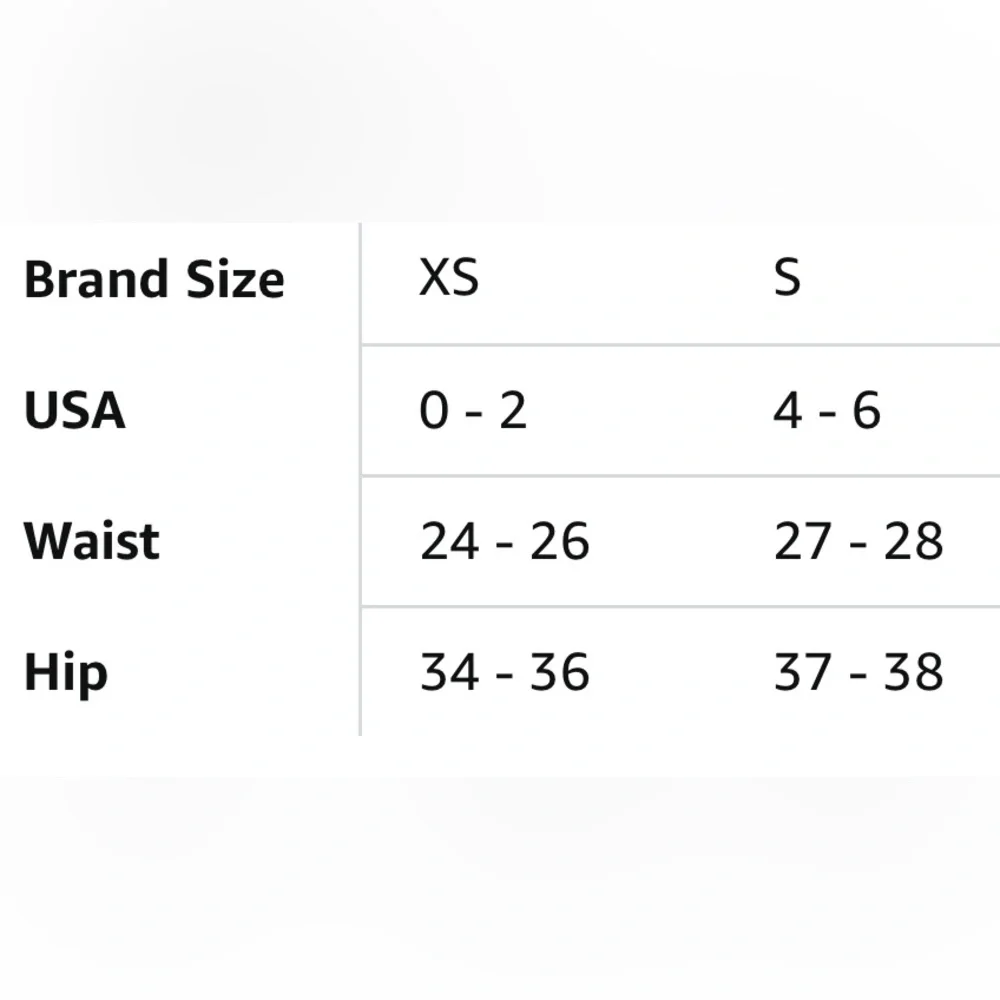The width and height of the screenshot is (1000, 1000).
Task: Click the Brand Size row header
Action: (154, 280)
